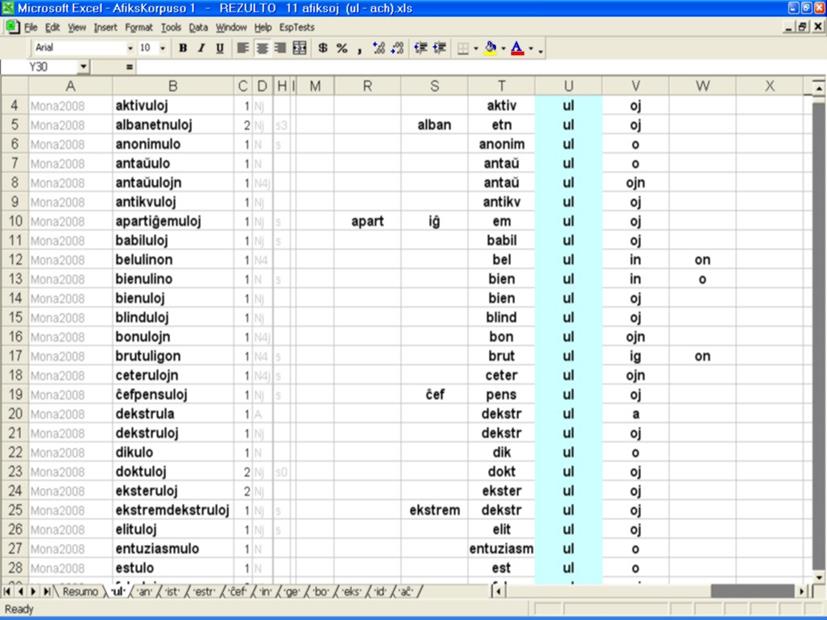Align cell text left
Screen dimensions: 827x620
(243, 49)
